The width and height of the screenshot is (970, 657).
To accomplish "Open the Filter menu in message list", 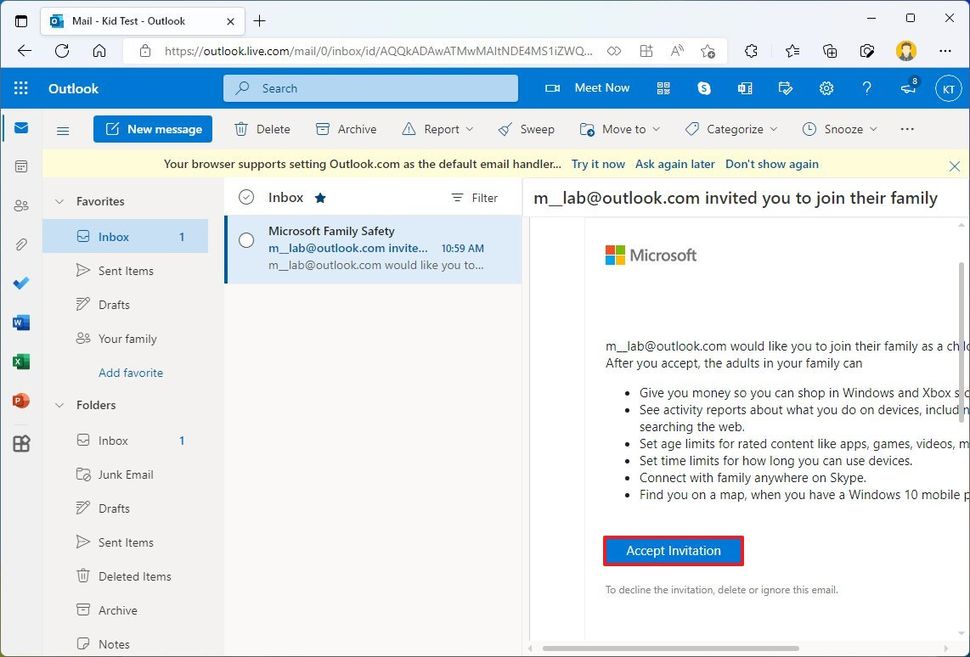I will 474,198.
